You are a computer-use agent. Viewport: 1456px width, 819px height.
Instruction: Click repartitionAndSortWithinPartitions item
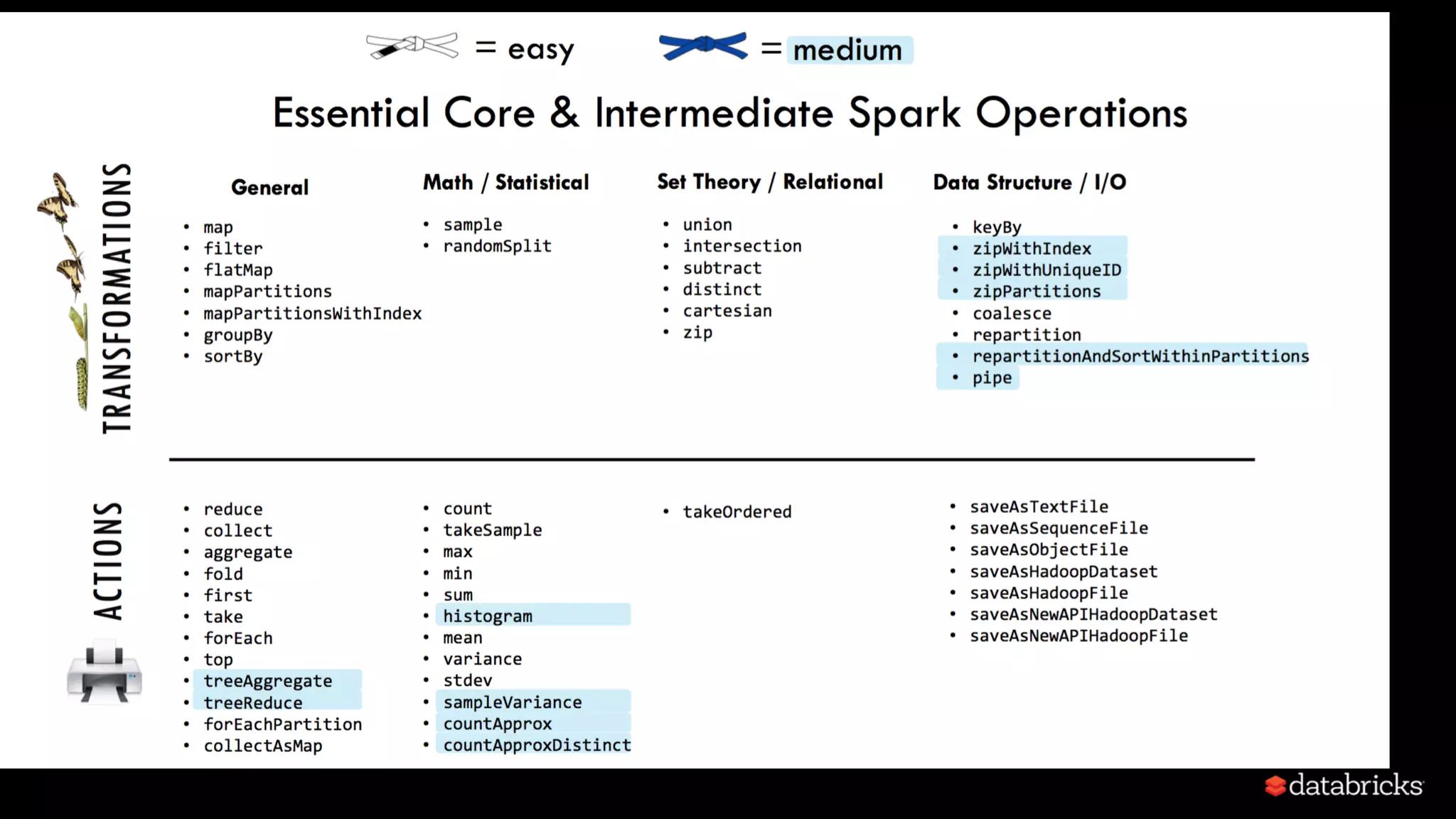point(1140,356)
